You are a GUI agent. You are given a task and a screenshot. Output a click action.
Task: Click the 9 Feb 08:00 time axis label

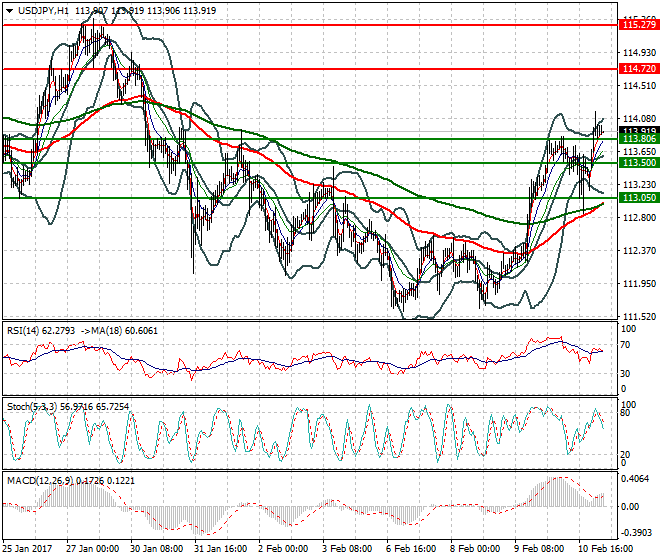(x=539, y=549)
